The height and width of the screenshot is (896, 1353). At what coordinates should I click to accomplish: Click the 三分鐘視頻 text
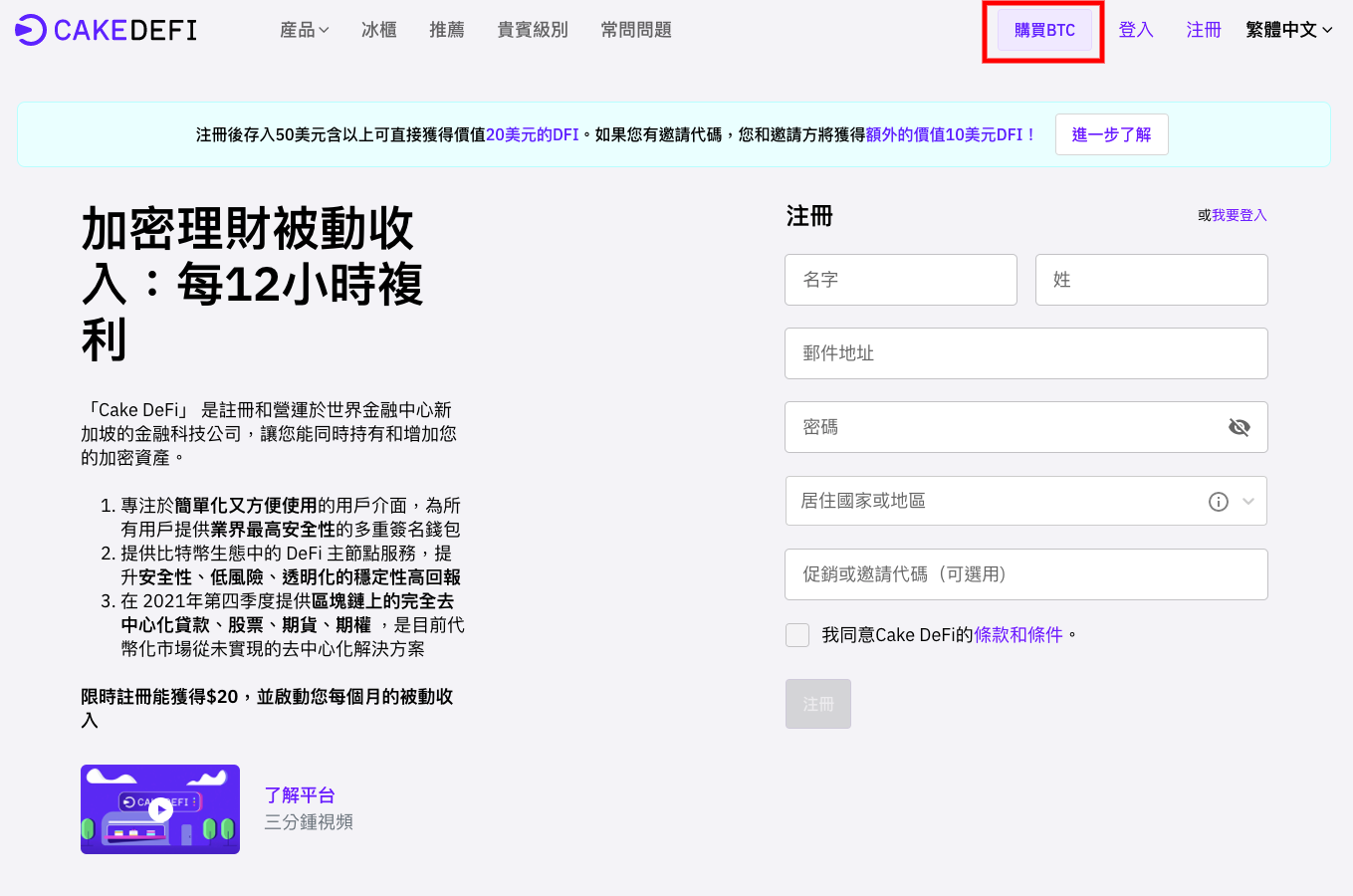coord(309,822)
